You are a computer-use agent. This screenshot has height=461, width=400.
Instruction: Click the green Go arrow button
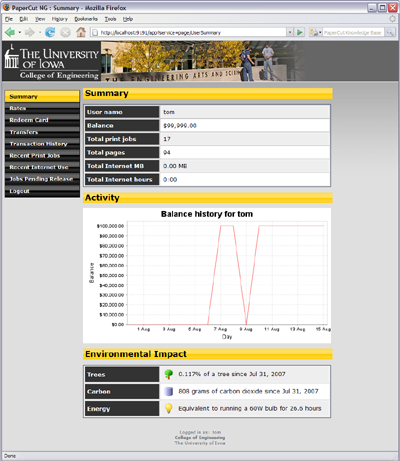(x=300, y=32)
